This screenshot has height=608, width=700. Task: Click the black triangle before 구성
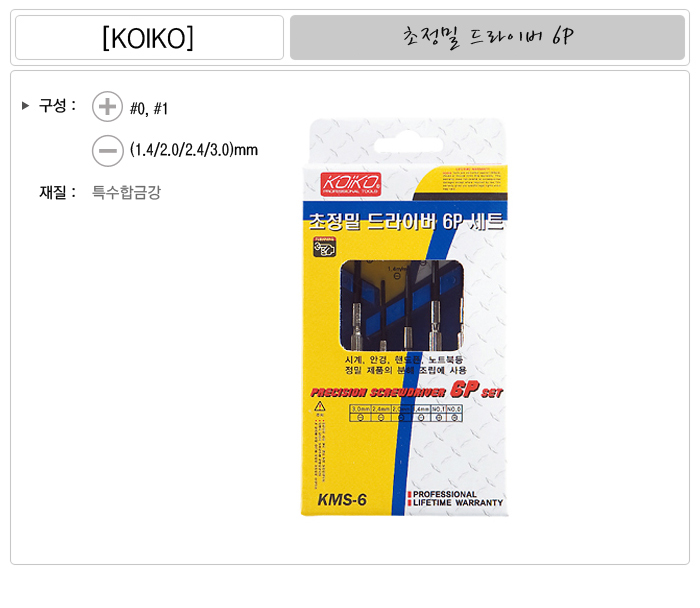pyautogui.click(x=25, y=106)
